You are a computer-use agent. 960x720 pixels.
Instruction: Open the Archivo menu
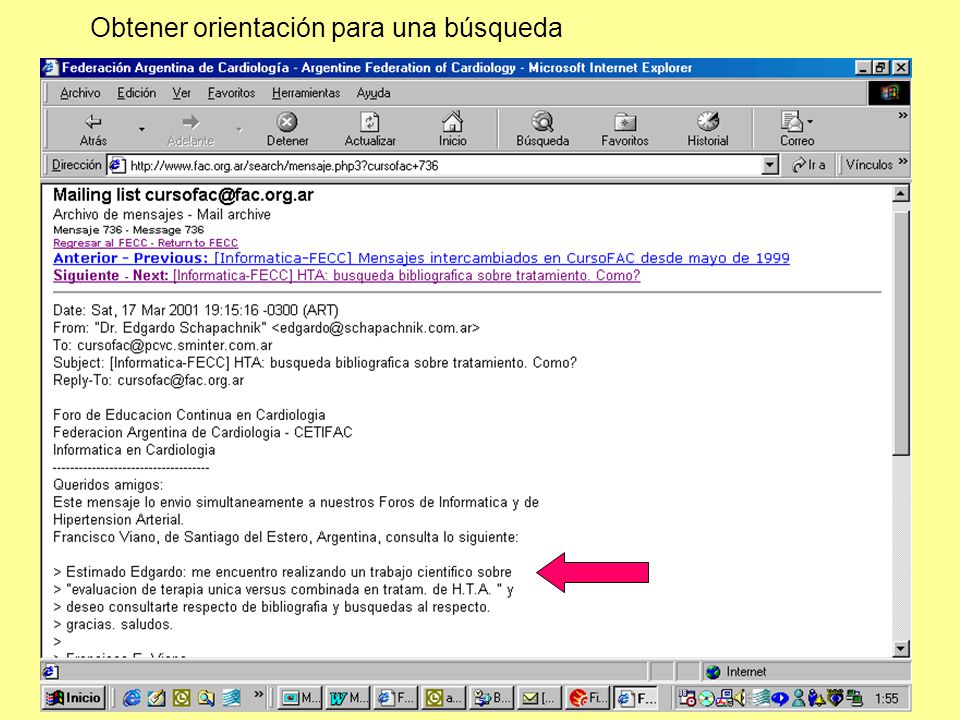pos(80,93)
